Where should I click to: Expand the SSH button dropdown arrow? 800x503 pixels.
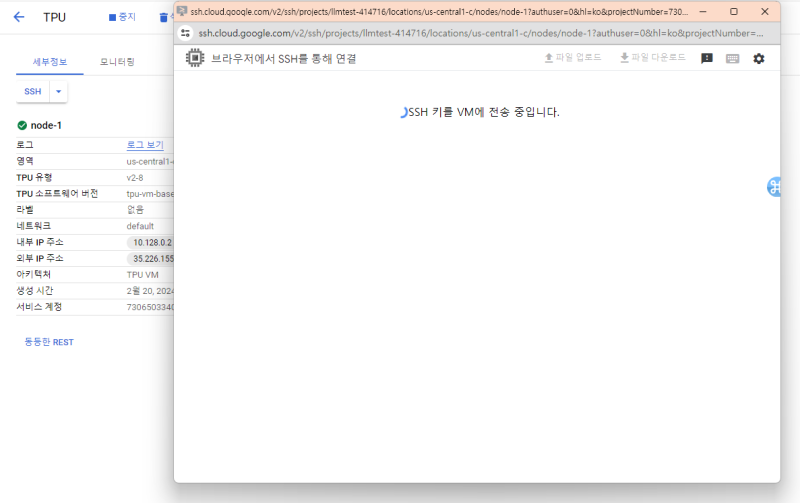58,91
